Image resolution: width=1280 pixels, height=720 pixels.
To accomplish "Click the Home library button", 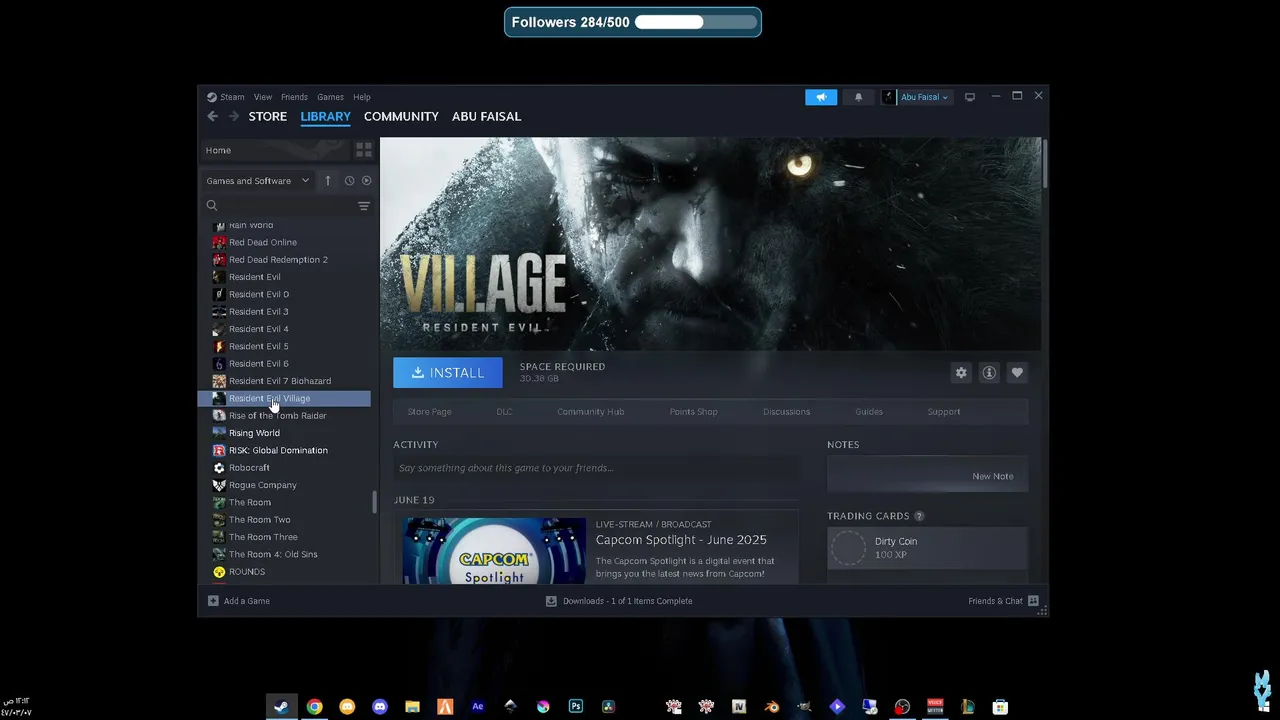I will (274, 150).
